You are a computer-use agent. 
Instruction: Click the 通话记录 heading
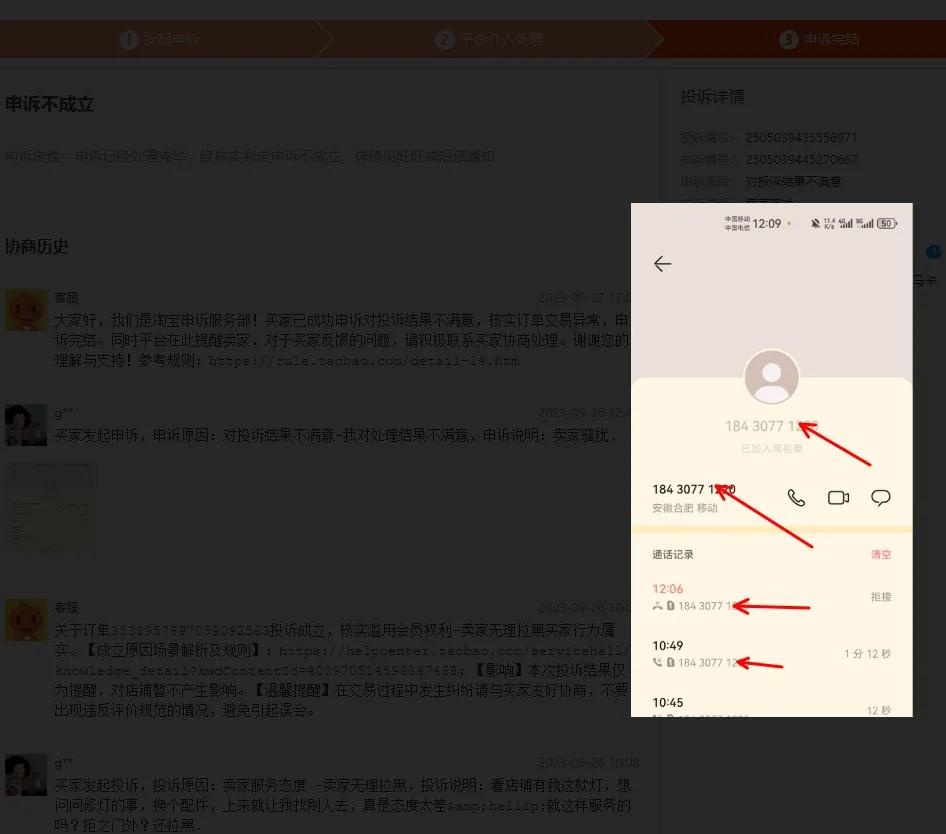click(673, 555)
